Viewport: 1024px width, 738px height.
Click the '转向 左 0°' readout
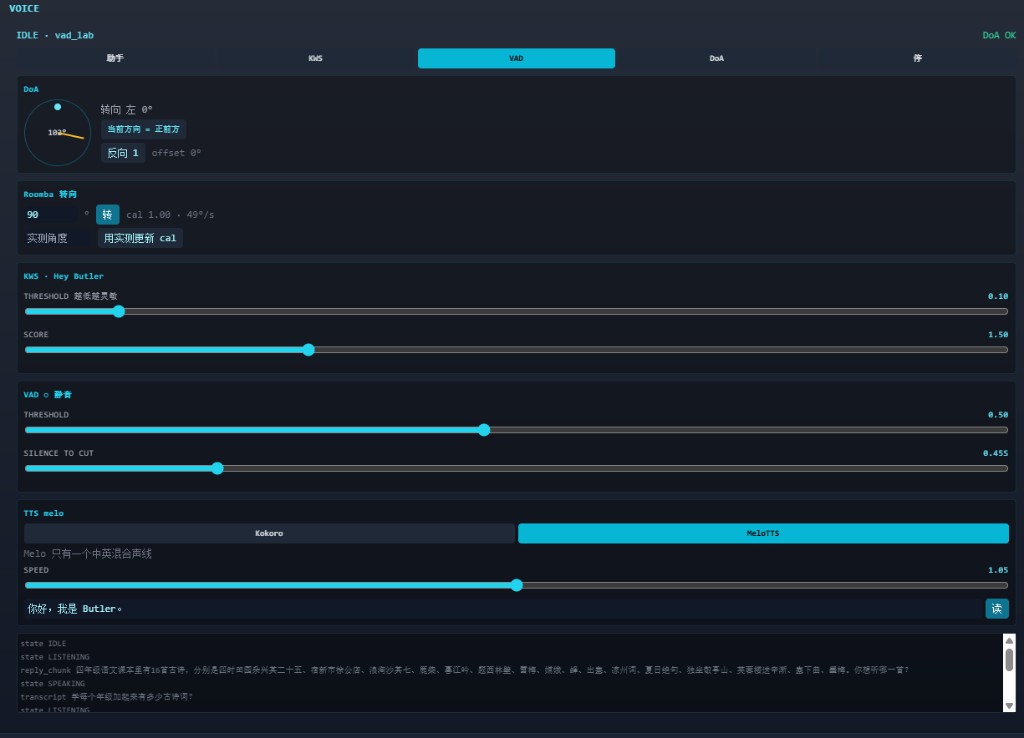(x=126, y=110)
